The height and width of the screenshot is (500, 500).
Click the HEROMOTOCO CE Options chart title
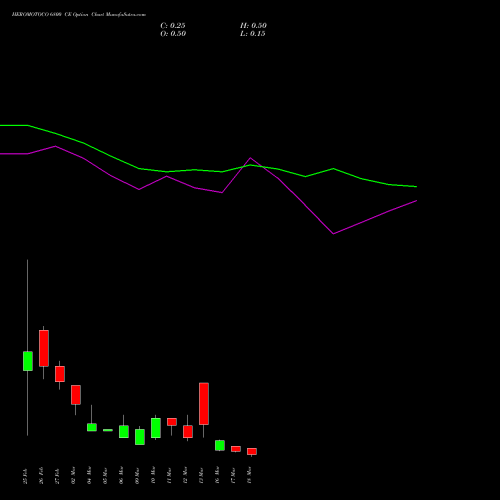79,15
